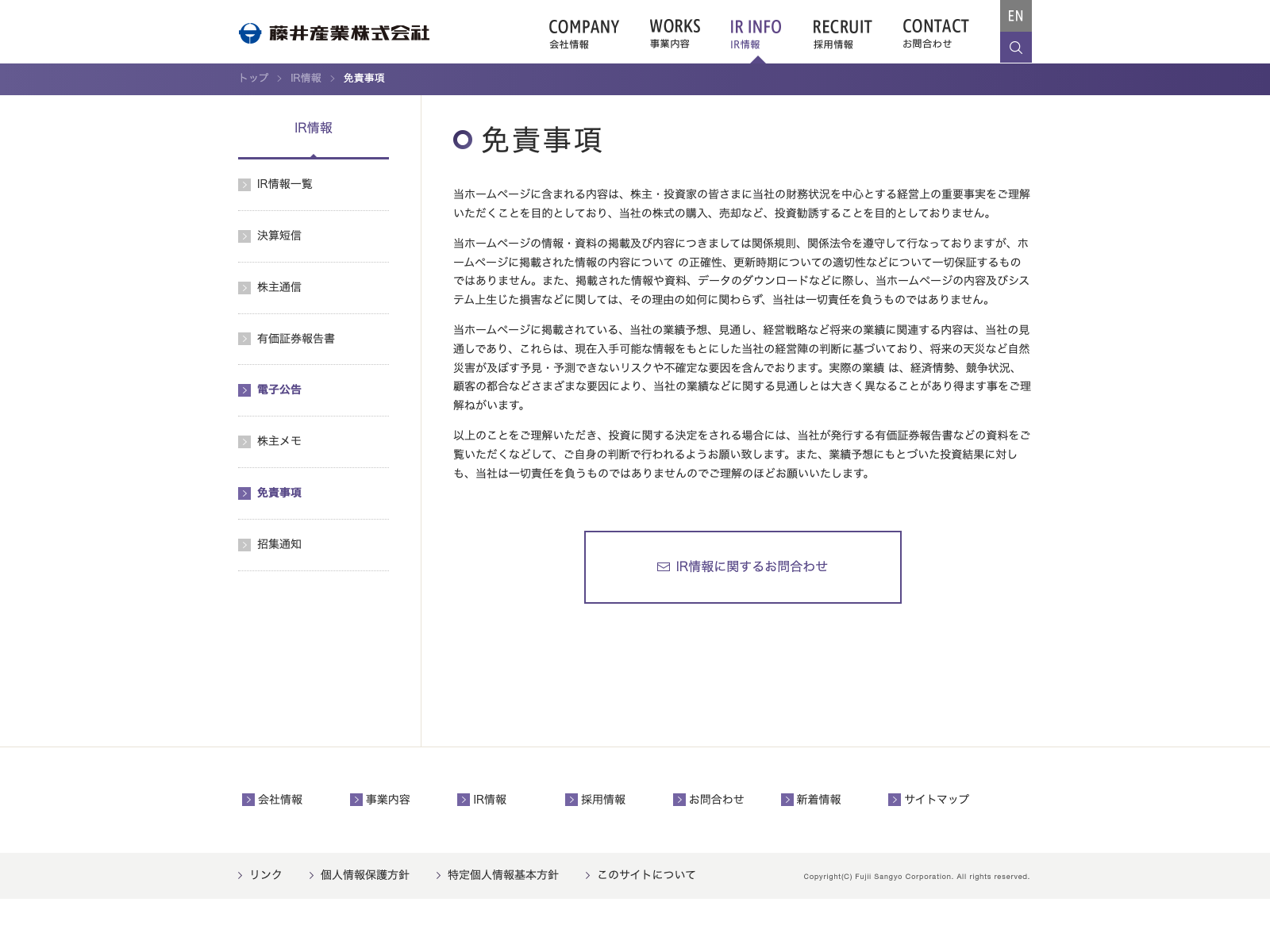This screenshot has width=1270, height=952.
Task: Click the IR情報 breadcrumb link
Action: click(x=306, y=78)
